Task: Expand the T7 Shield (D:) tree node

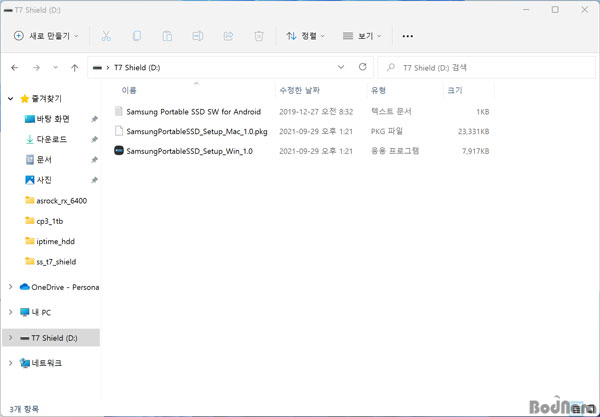Action: click(x=11, y=338)
